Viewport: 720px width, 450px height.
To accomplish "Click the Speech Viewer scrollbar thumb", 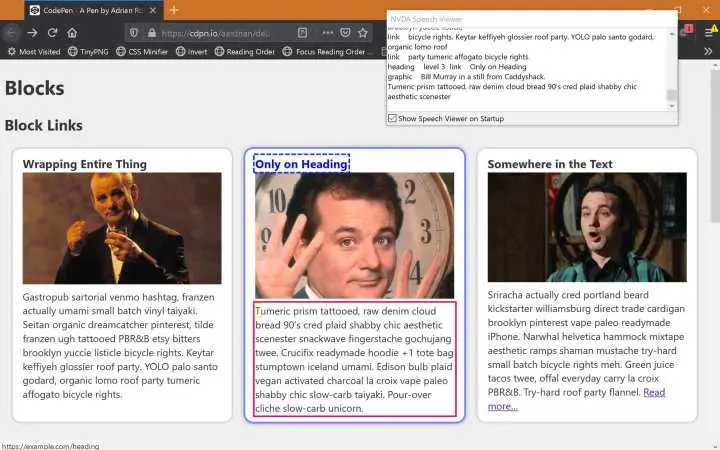I will [672, 95].
